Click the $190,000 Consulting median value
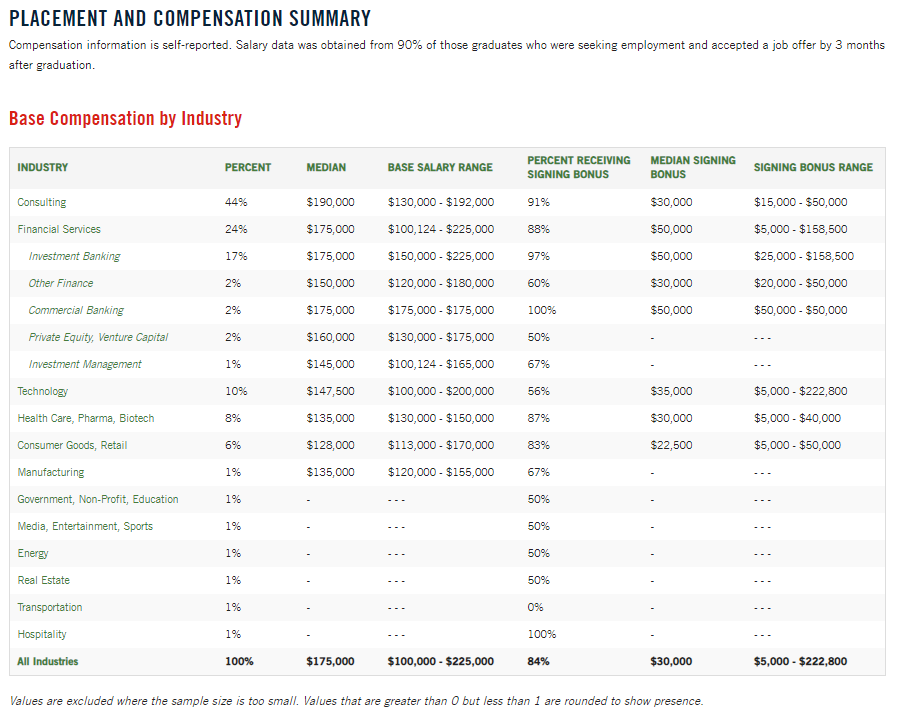The height and width of the screenshot is (720, 902). (330, 202)
